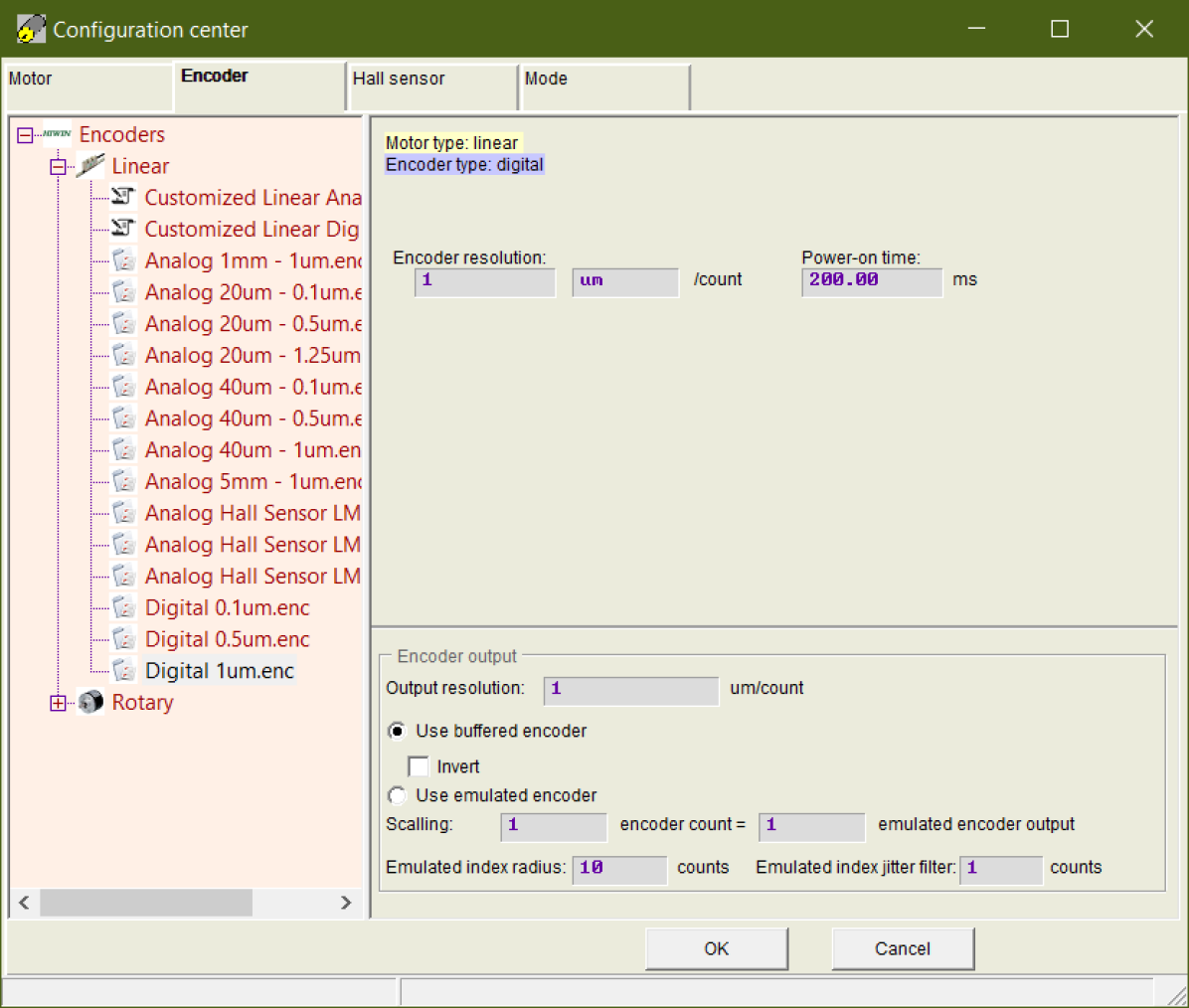
Task: Click the Analog 1mm - 1um file icon
Action: click(x=123, y=260)
